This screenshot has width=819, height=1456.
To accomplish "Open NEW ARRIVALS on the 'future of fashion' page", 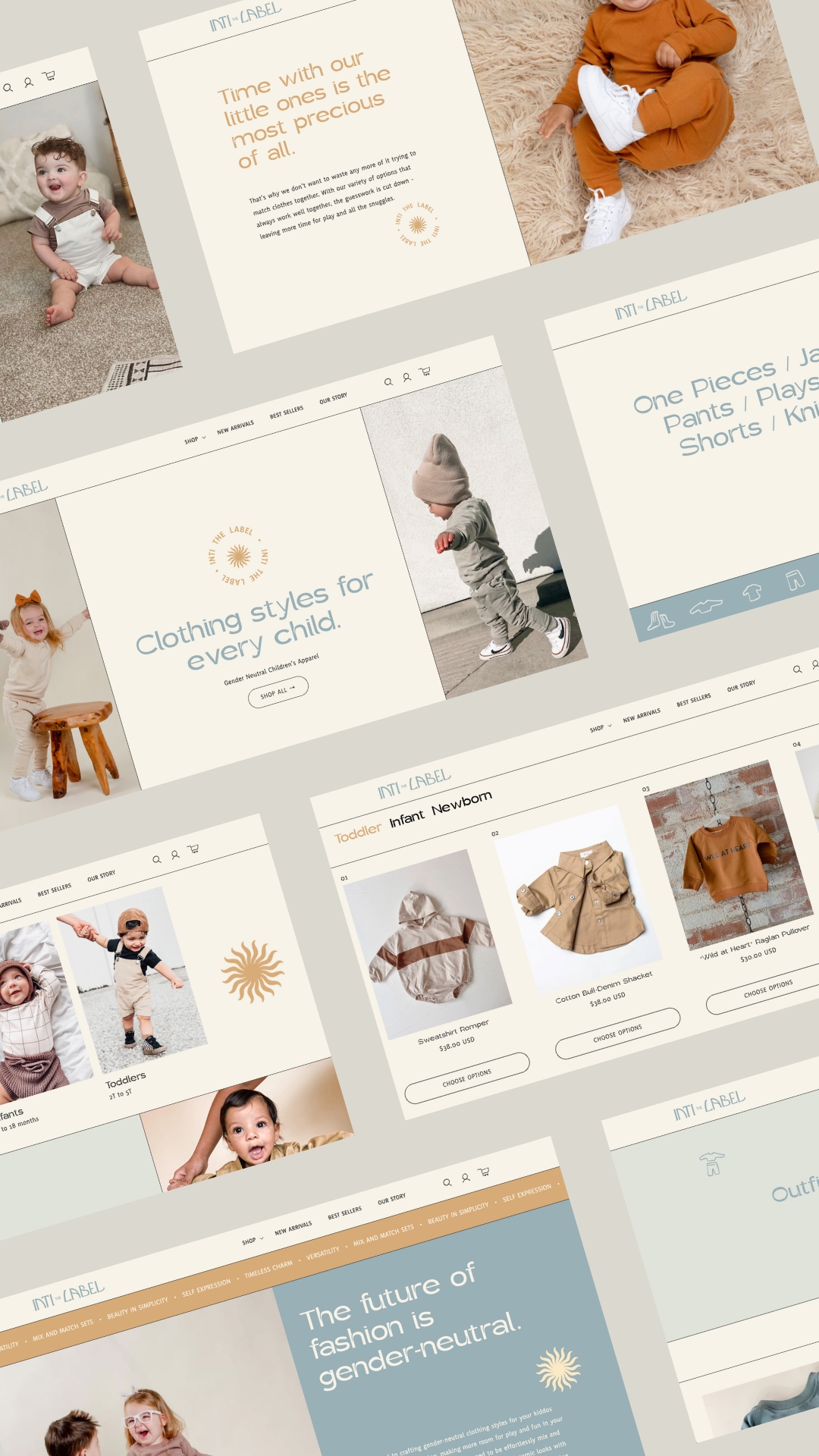I will 293,1228.
